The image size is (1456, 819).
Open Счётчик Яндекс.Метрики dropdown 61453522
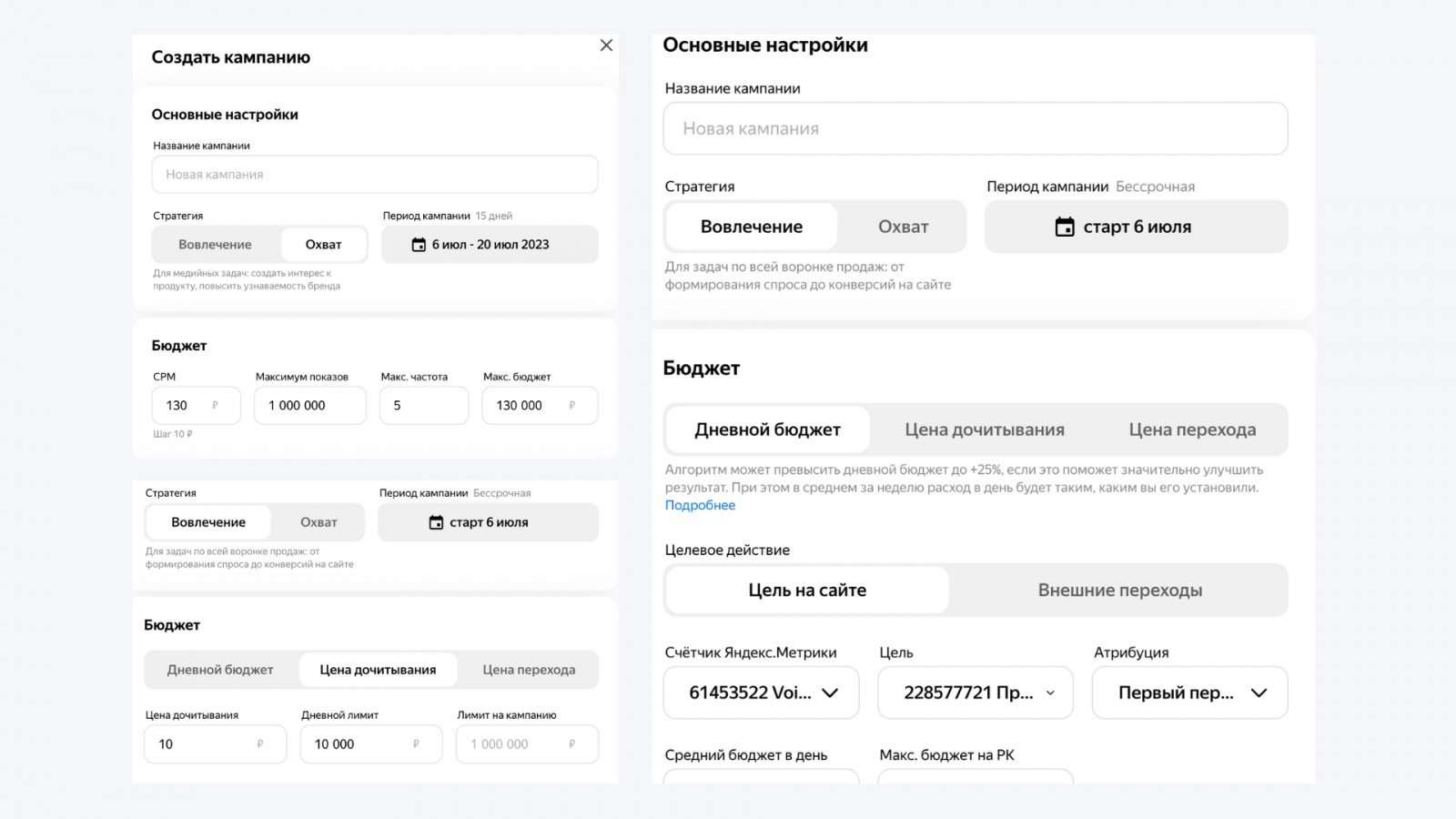click(762, 693)
